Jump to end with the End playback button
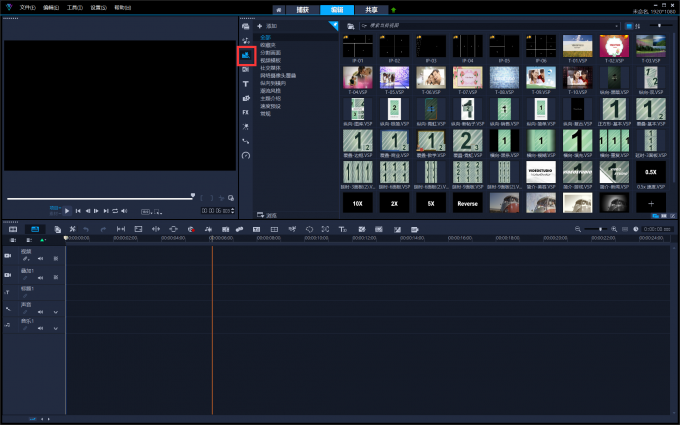This screenshot has width=680, height=425. [x=106, y=211]
